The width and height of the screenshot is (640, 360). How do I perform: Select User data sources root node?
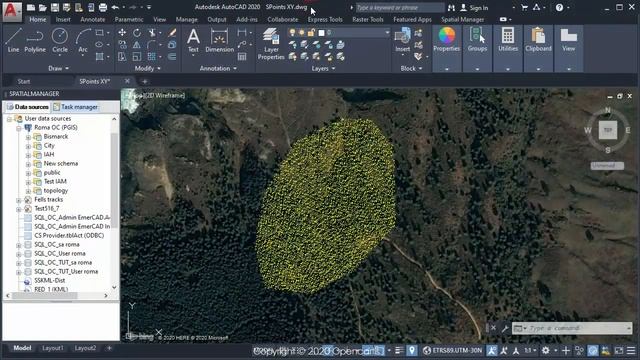[47, 118]
